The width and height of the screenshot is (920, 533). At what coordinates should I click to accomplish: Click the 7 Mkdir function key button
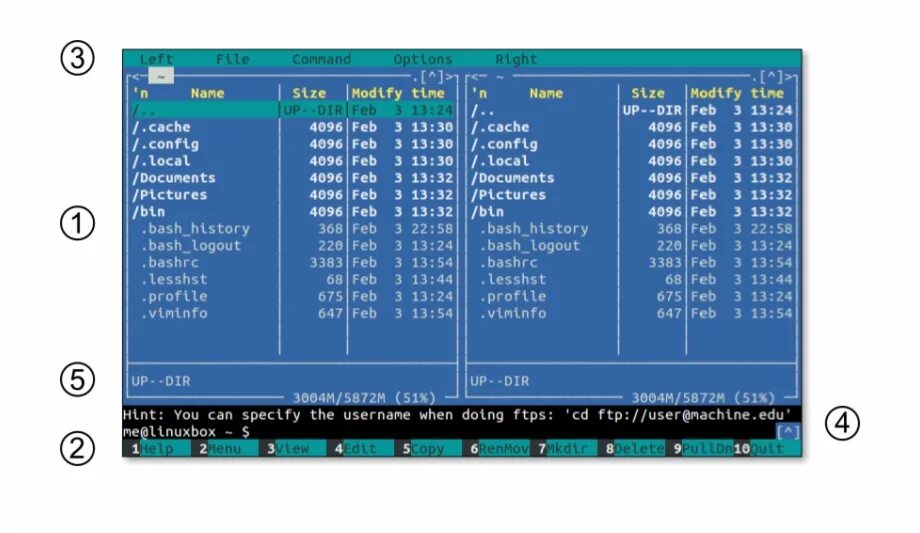(x=563, y=448)
